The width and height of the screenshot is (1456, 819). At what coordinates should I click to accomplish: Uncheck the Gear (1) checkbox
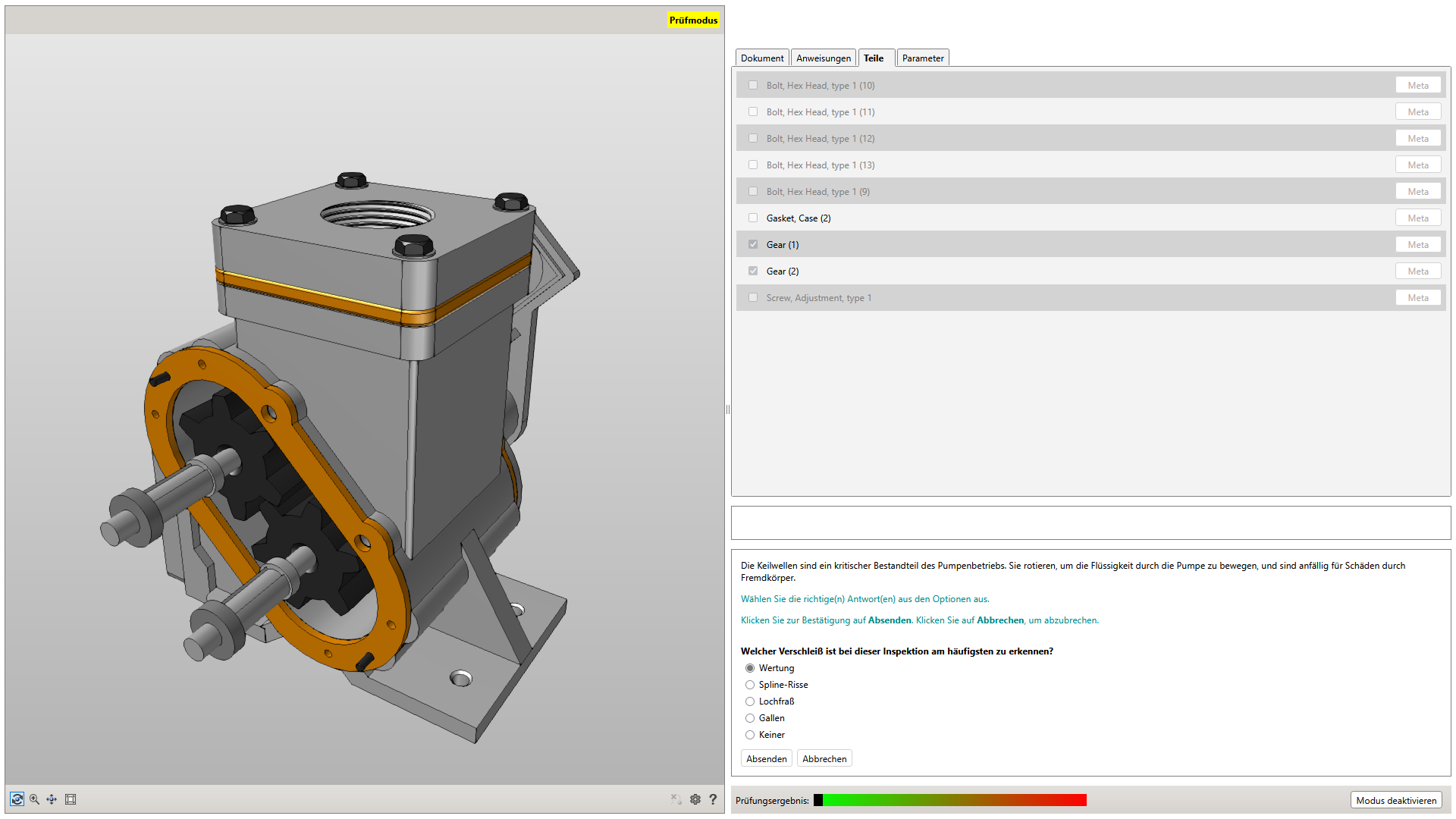[753, 244]
